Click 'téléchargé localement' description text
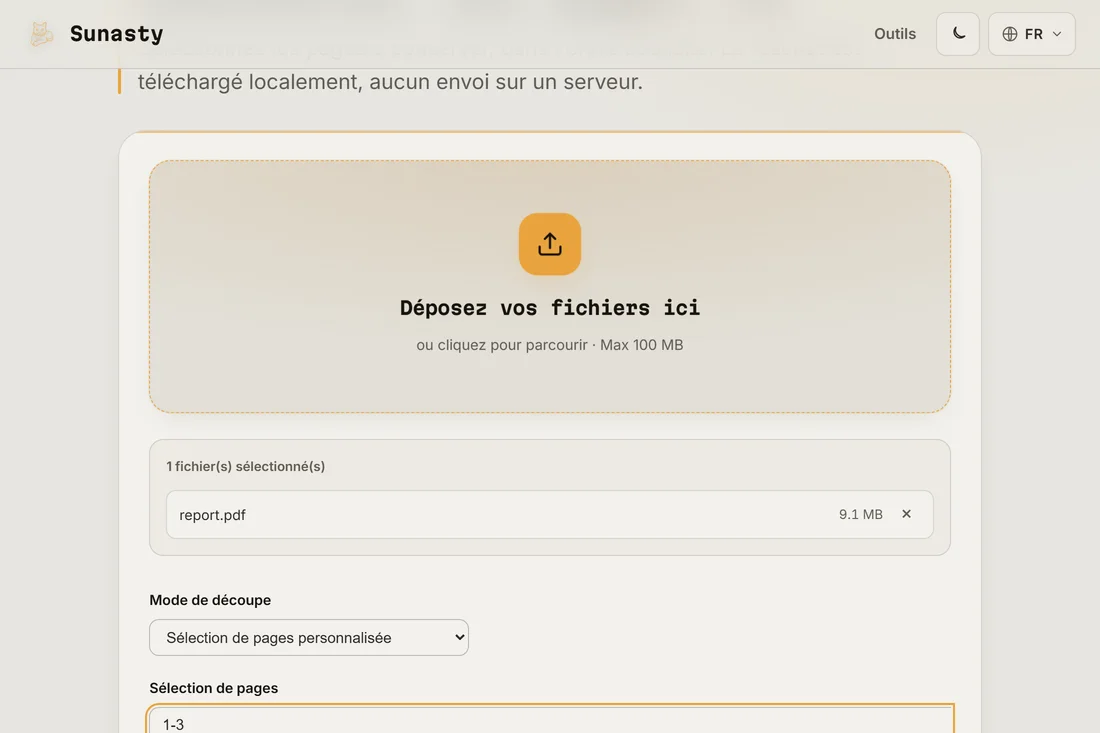 coord(248,81)
